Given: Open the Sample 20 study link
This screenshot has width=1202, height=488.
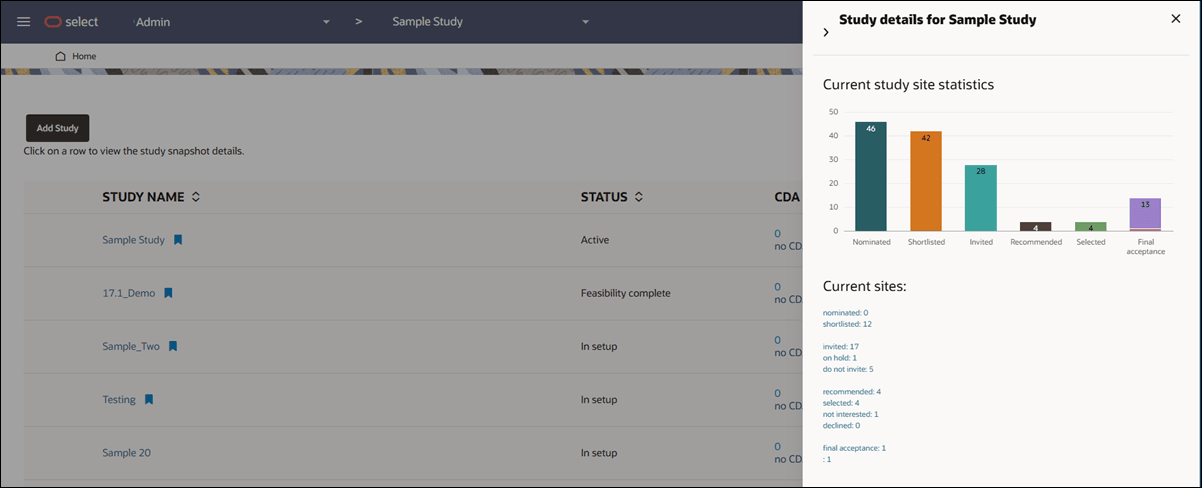Looking at the screenshot, I should 126,452.
